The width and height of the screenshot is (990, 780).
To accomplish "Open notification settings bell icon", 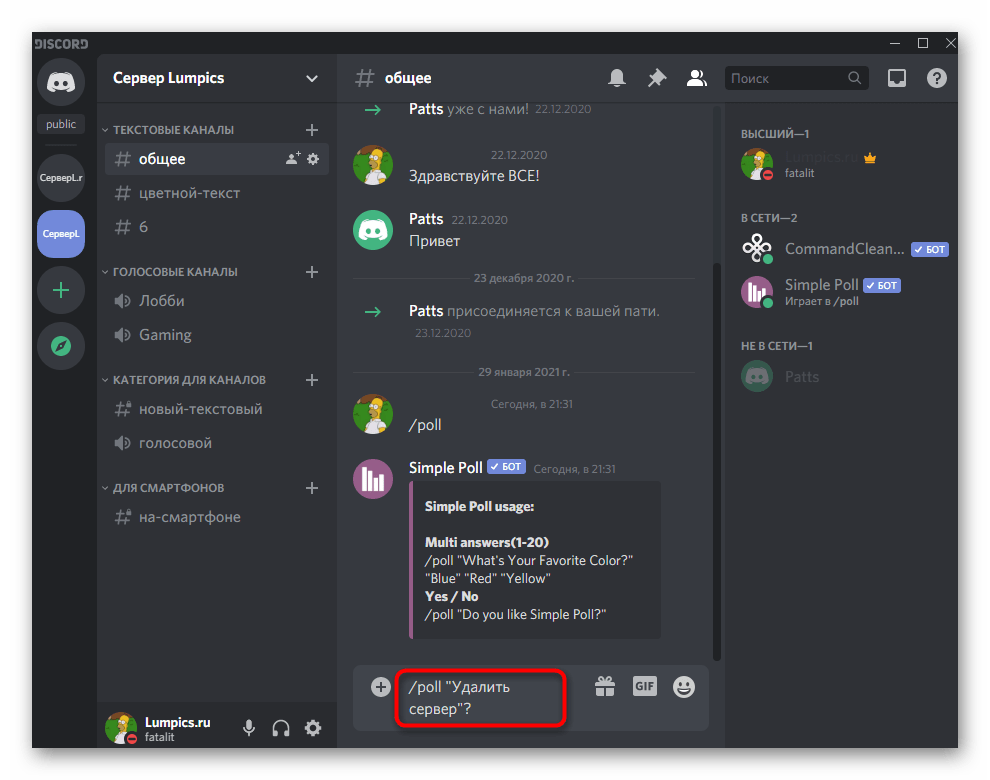I will click(617, 78).
